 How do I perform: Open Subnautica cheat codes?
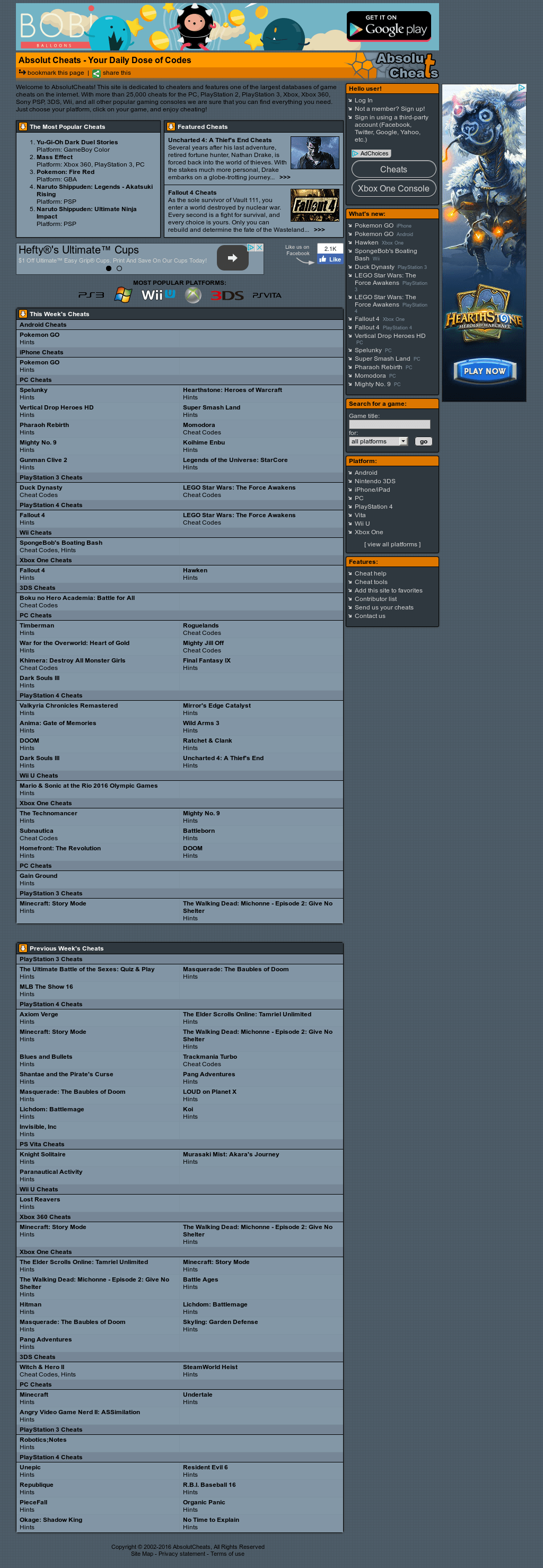(37, 831)
